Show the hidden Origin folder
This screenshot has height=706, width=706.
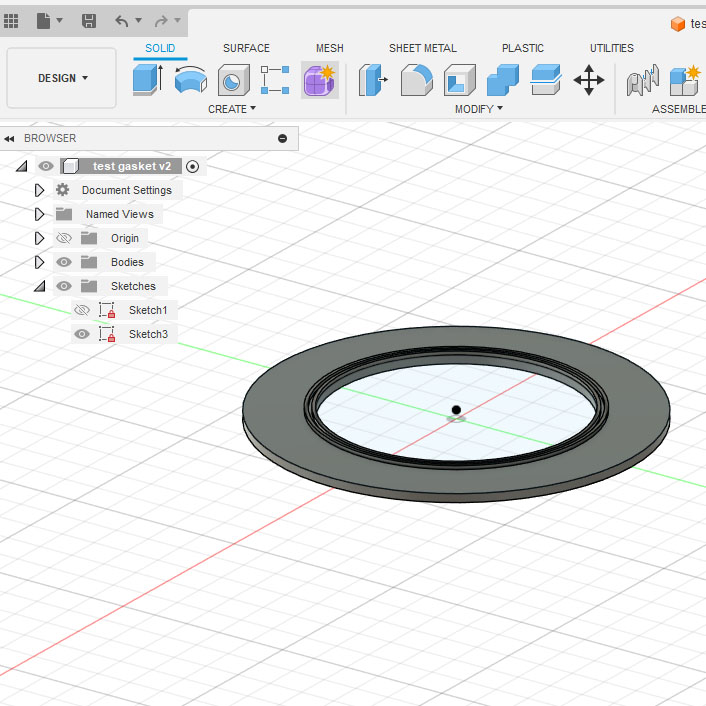tap(63, 238)
